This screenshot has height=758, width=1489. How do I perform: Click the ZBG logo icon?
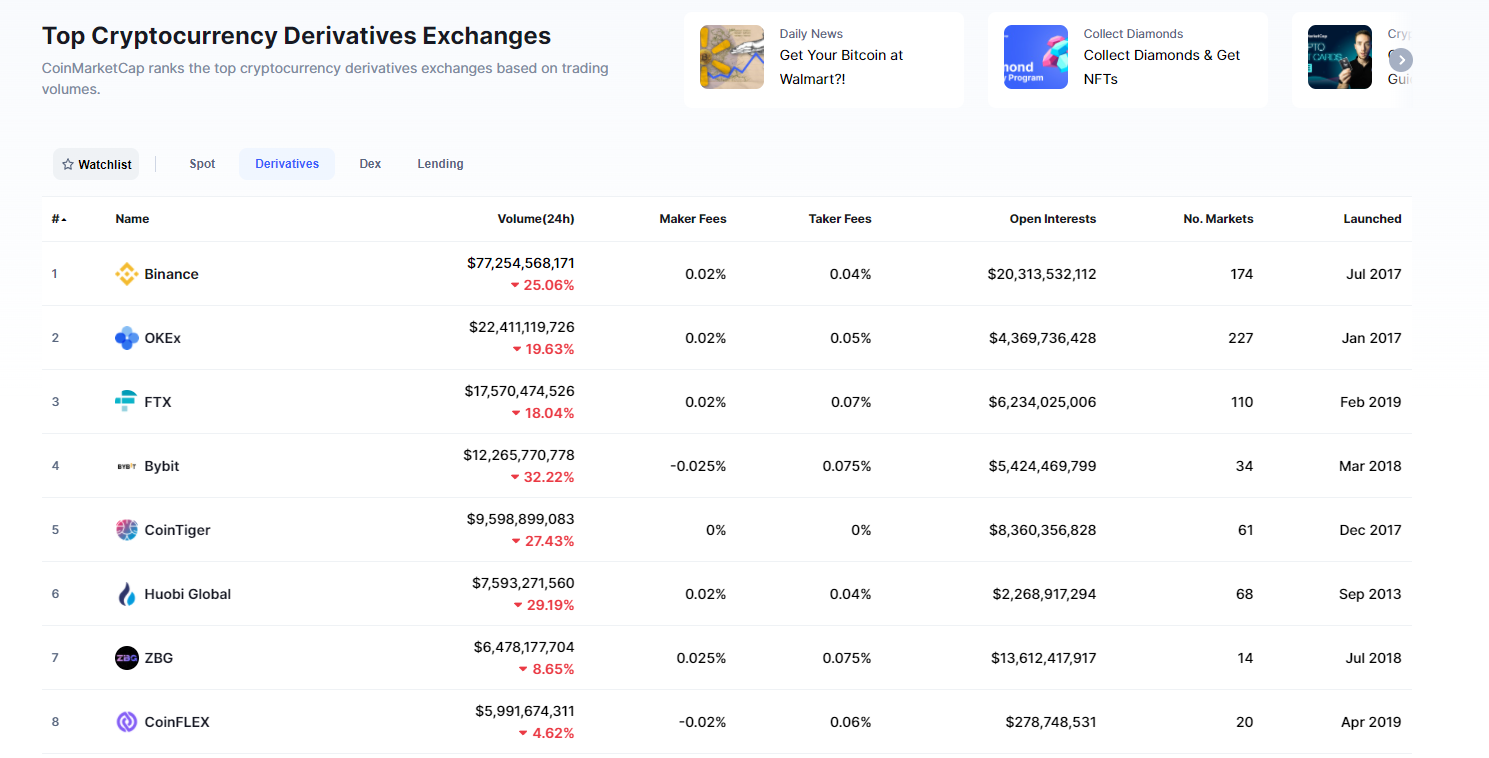[126, 658]
